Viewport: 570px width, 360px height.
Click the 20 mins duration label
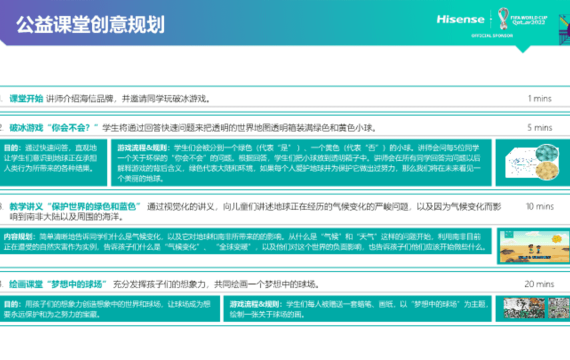coord(539,284)
